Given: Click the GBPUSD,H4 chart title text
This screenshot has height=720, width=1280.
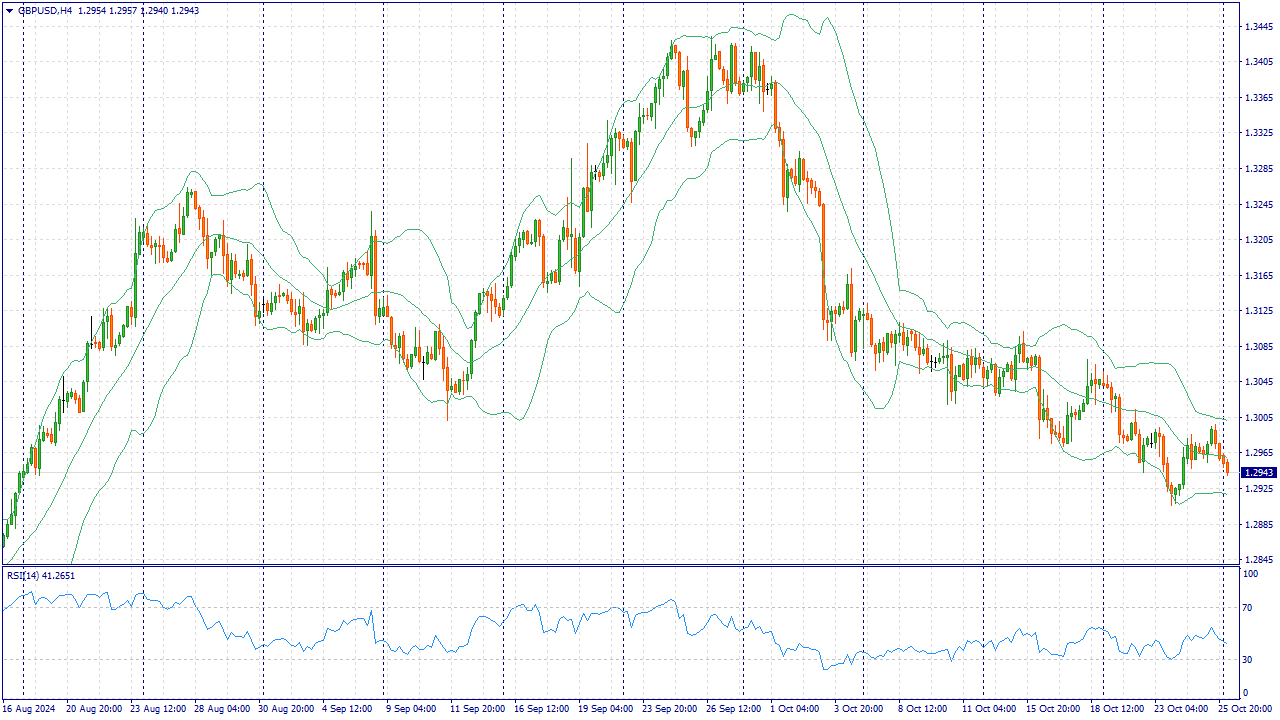Looking at the screenshot, I should (45, 10).
